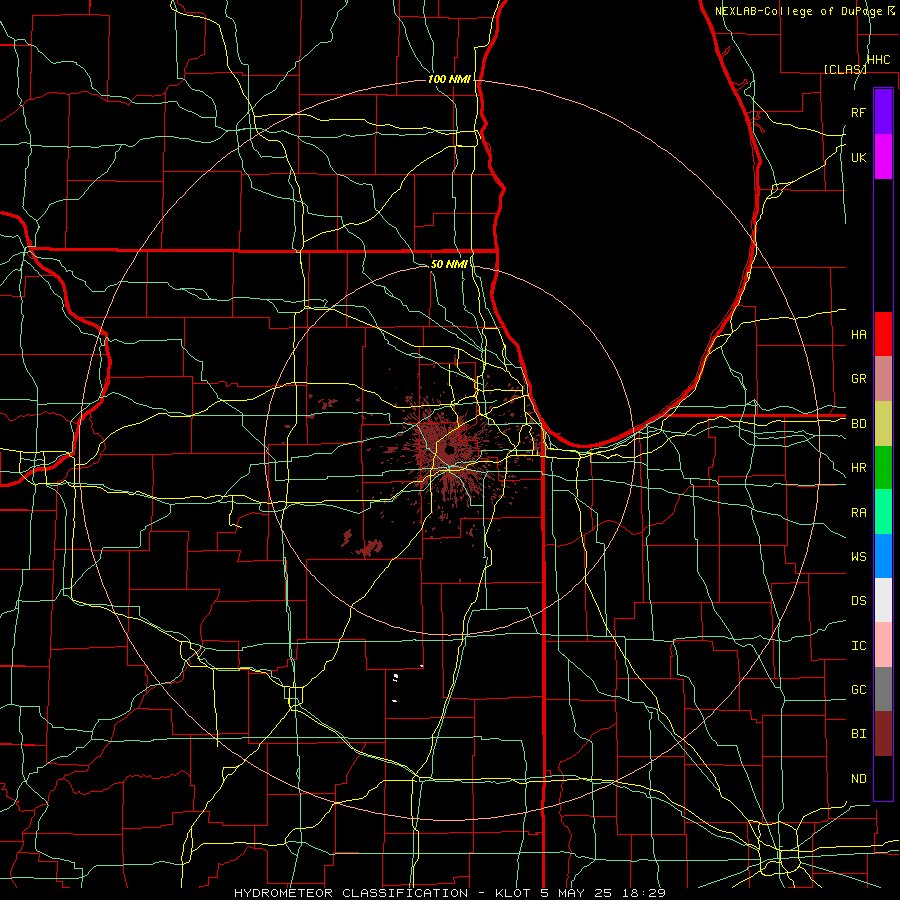Image resolution: width=900 pixels, height=900 pixels.
Task: Click the large biological echo cluster southwest of radar
Action: tap(370, 548)
